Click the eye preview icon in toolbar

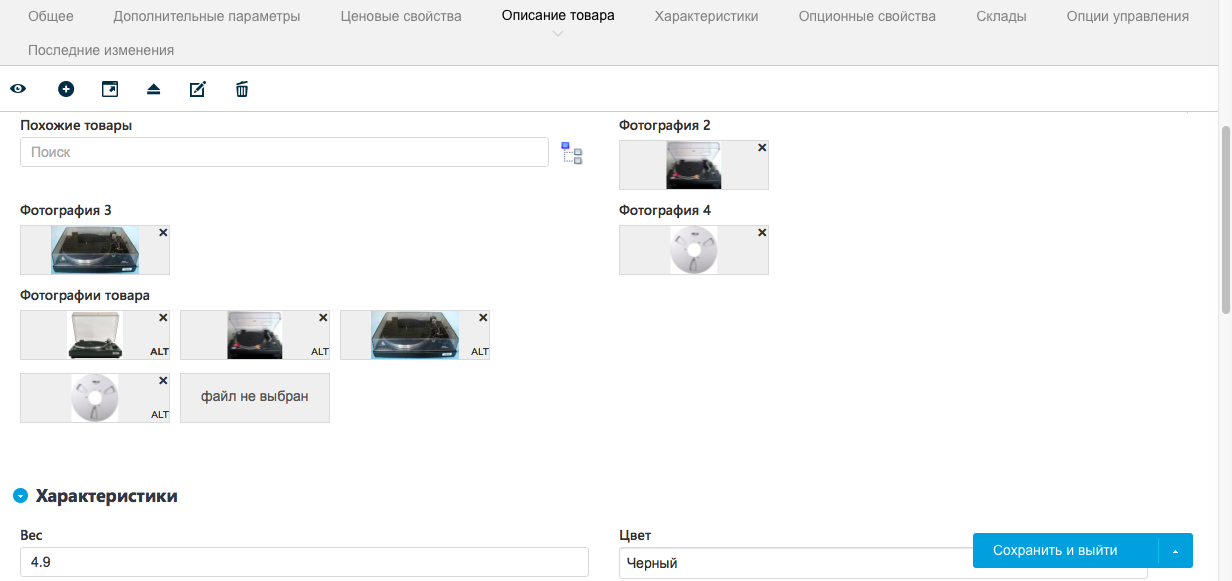[18, 89]
